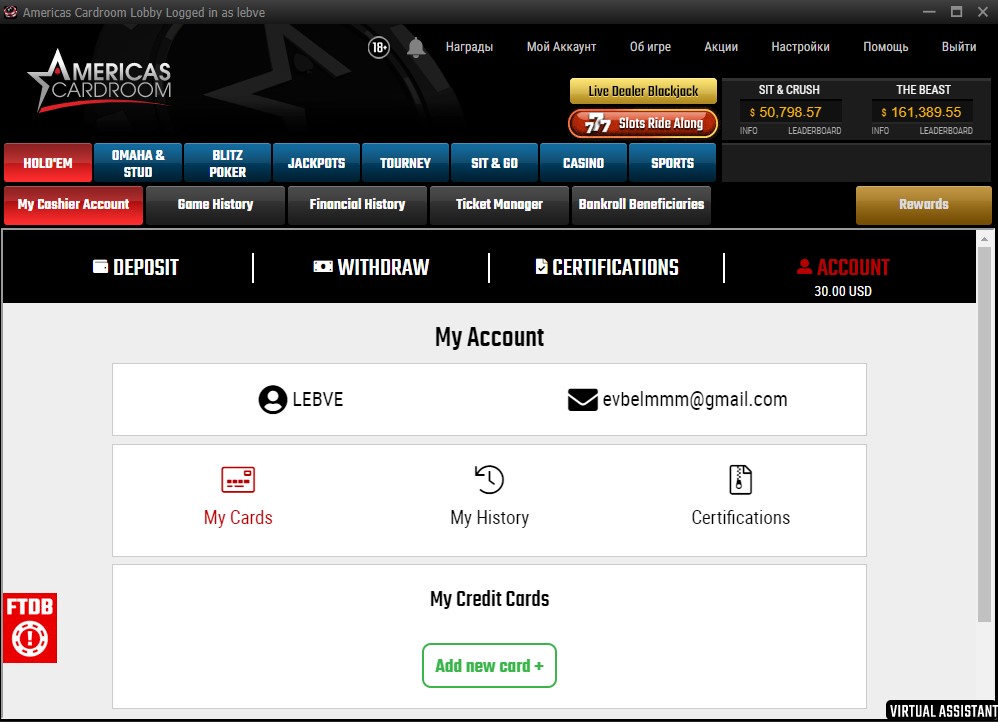Select the SIT & GO tab
998x722 pixels.
495,163
